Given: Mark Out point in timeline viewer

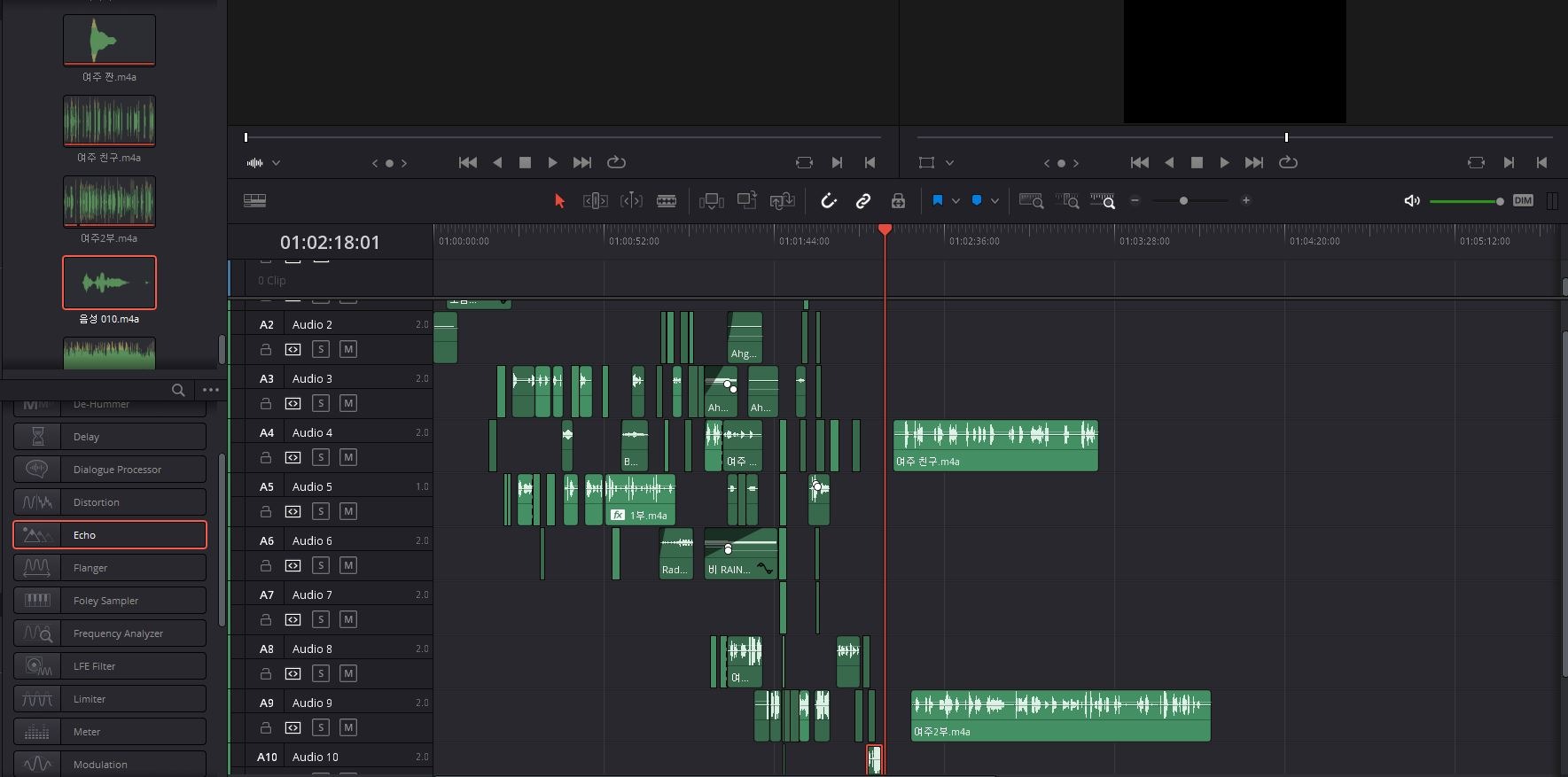Looking at the screenshot, I should [x=1541, y=163].
